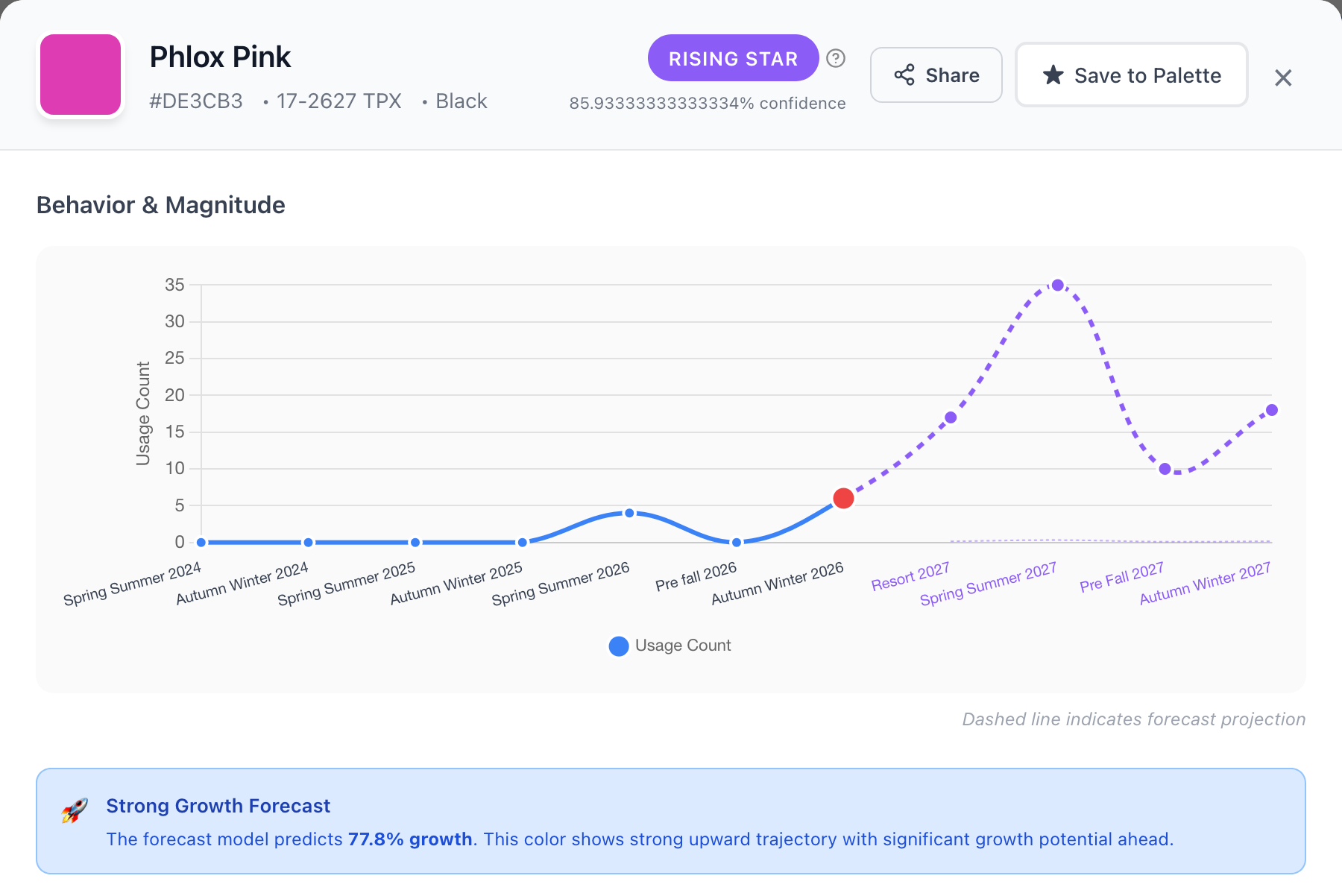This screenshot has height=896, width=1342.
Task: Click the rocket icon in growth forecast
Action: click(75, 810)
